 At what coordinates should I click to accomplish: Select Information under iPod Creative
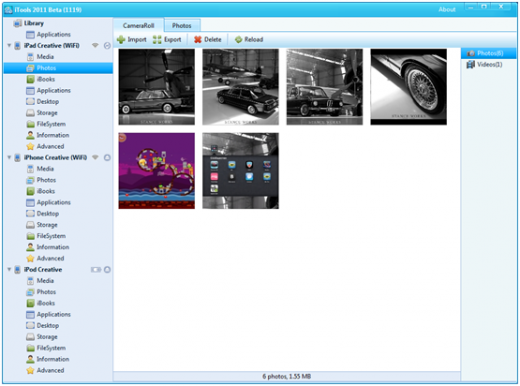48,359
